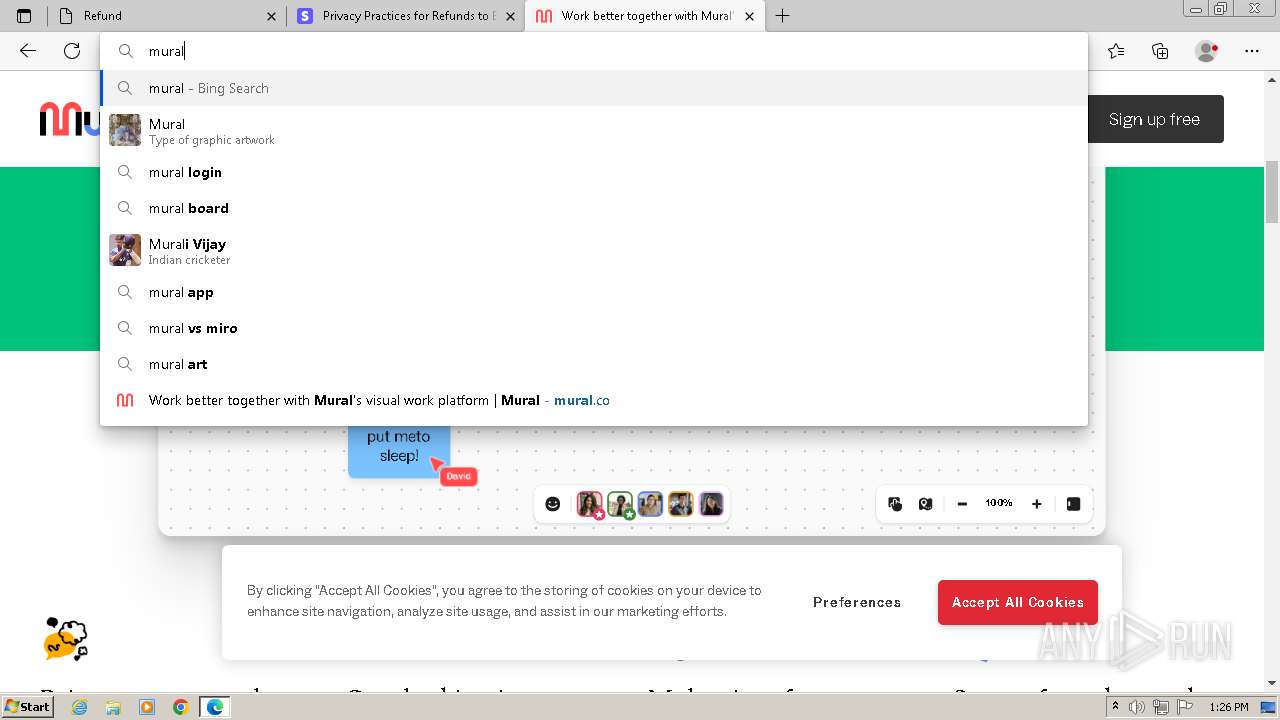Click the Edge taskbar icon
This screenshot has height=720, width=1280.
215,707
